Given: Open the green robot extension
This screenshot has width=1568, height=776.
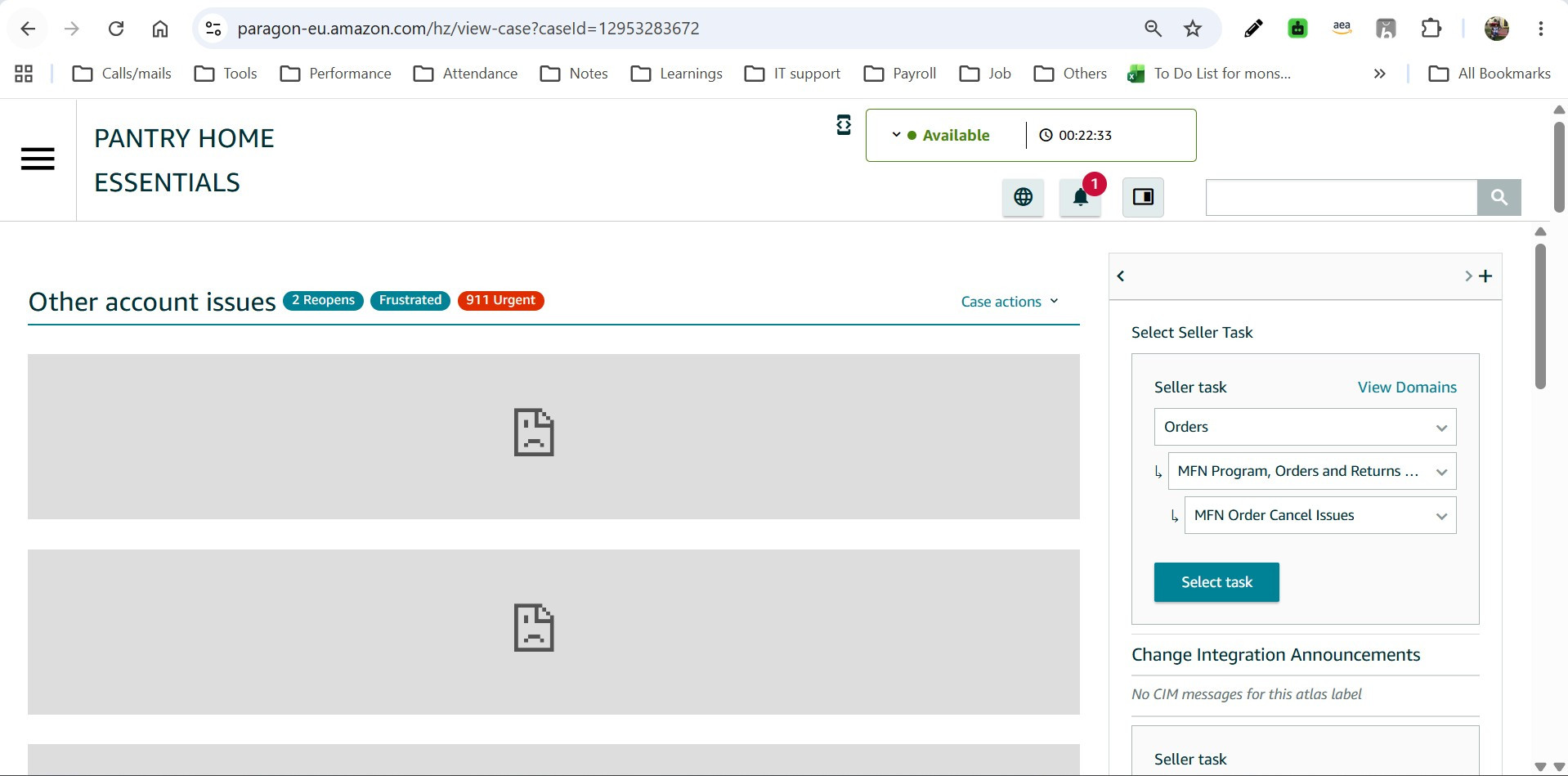Looking at the screenshot, I should click(1297, 29).
